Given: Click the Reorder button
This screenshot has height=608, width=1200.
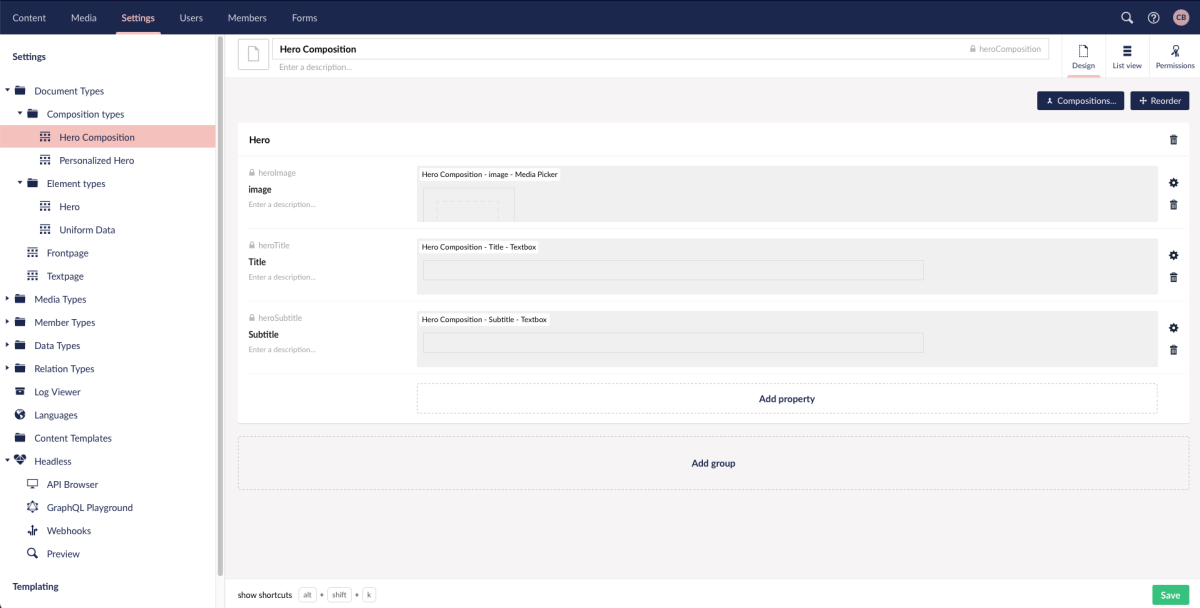Looking at the screenshot, I should pos(1160,101).
